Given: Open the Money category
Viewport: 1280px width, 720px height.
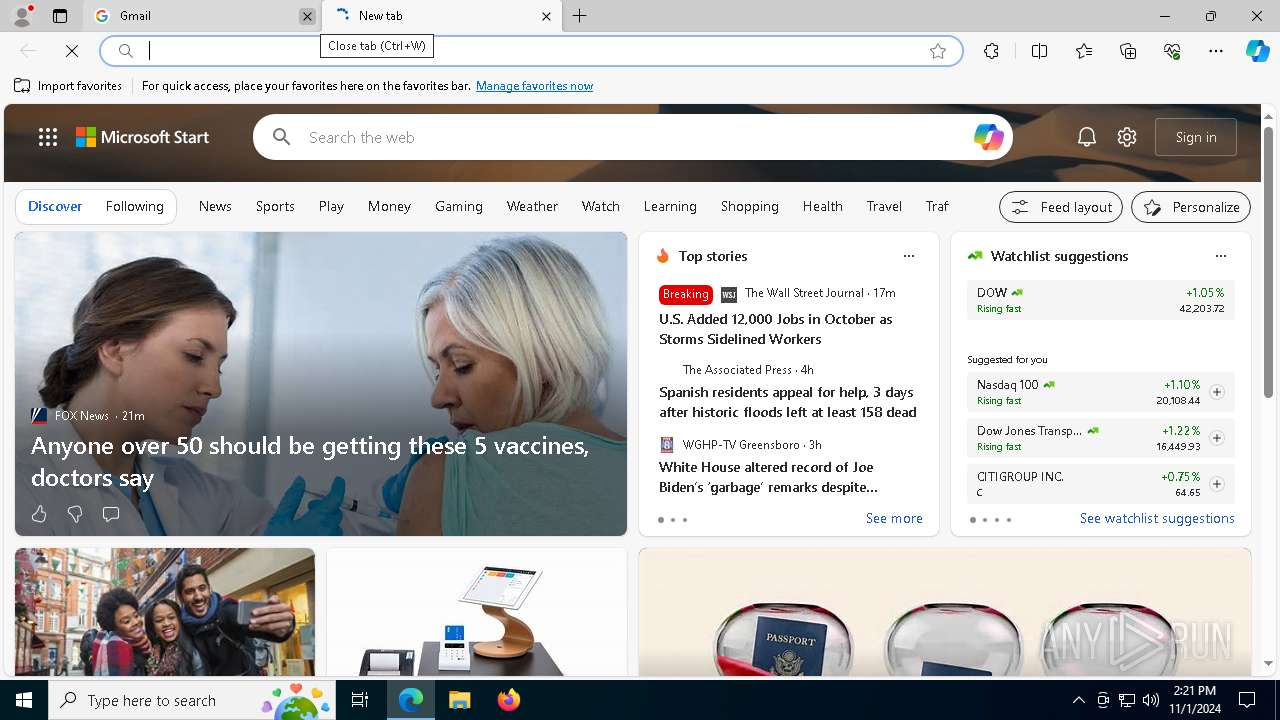Looking at the screenshot, I should click(x=389, y=206).
